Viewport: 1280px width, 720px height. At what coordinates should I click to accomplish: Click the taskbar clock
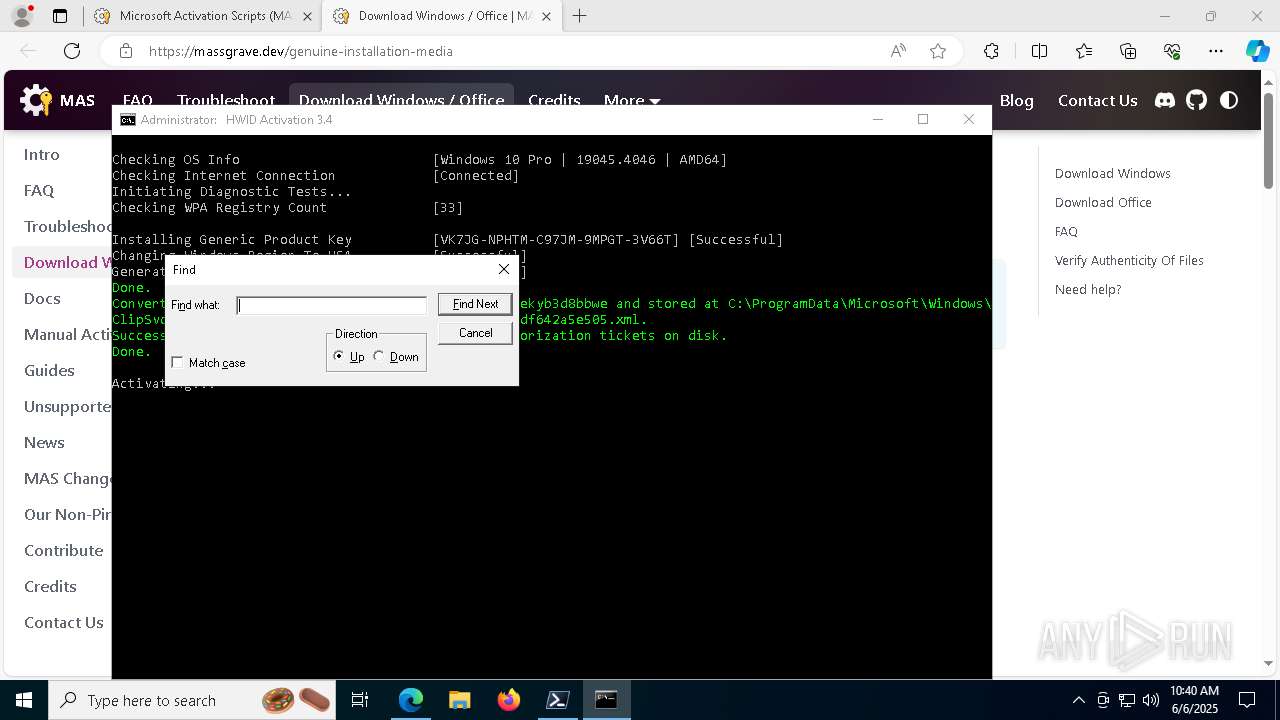pos(1194,700)
